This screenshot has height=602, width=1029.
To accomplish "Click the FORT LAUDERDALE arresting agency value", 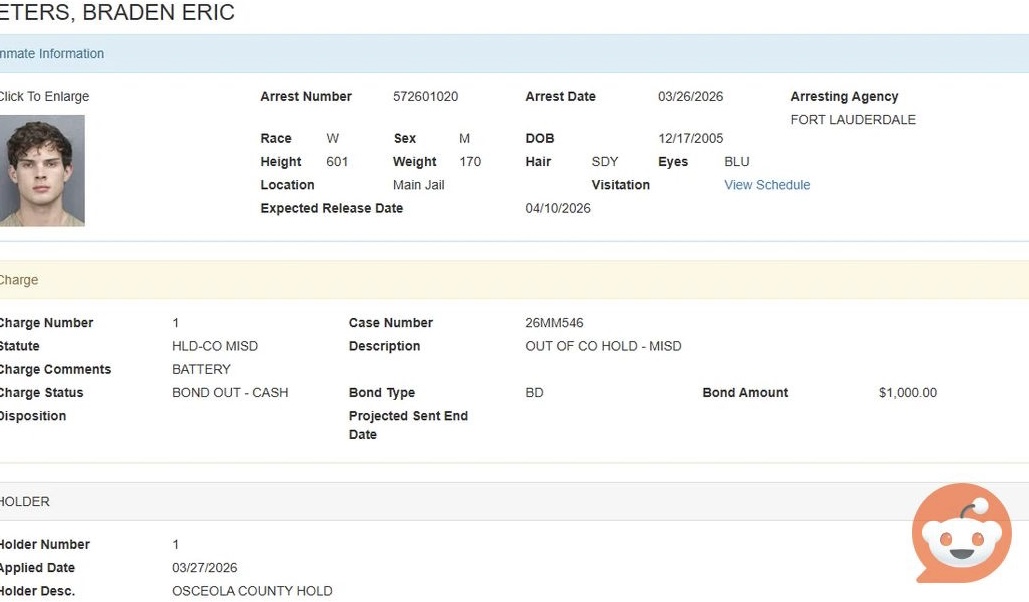I will (x=853, y=120).
